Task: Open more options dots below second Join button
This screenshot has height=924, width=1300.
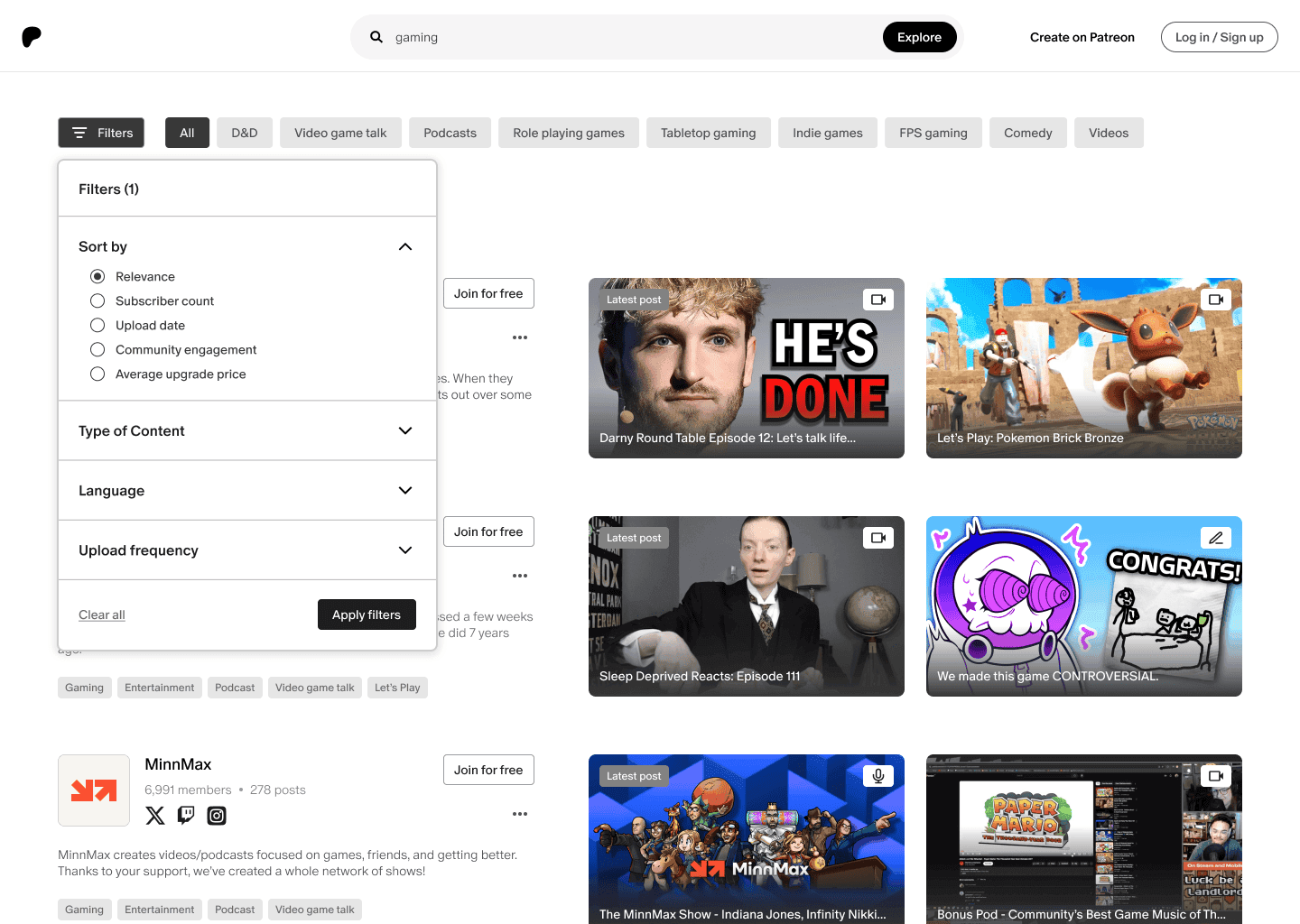Action: [520, 576]
